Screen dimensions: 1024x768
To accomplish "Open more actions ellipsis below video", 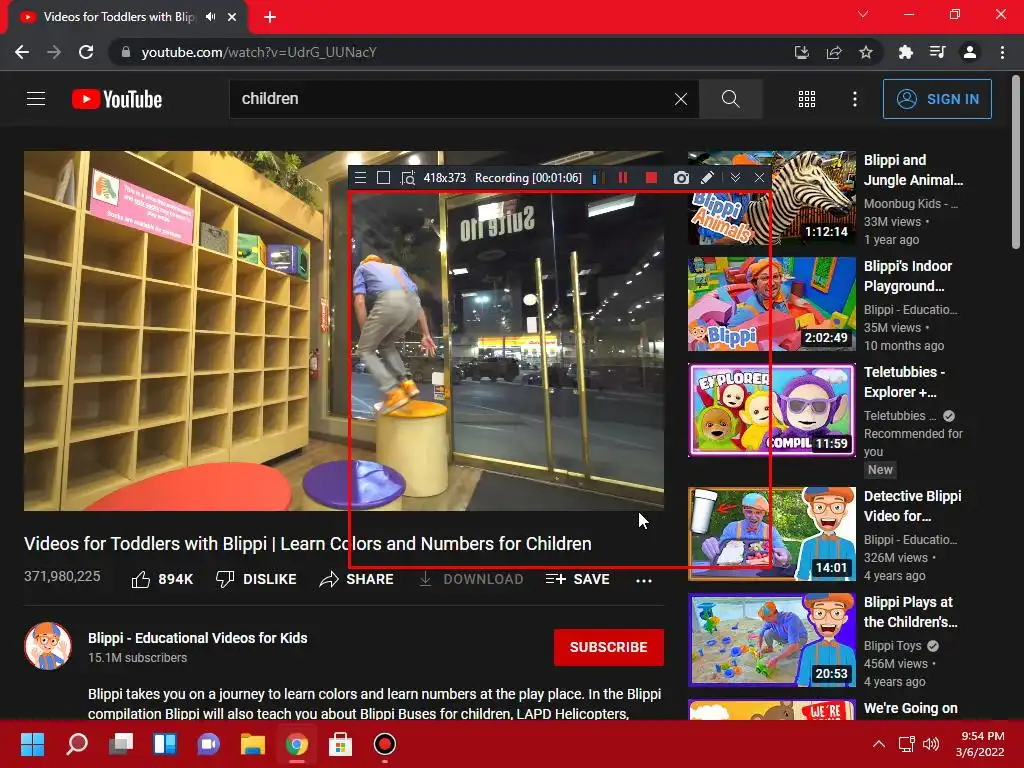I will 644,581.
